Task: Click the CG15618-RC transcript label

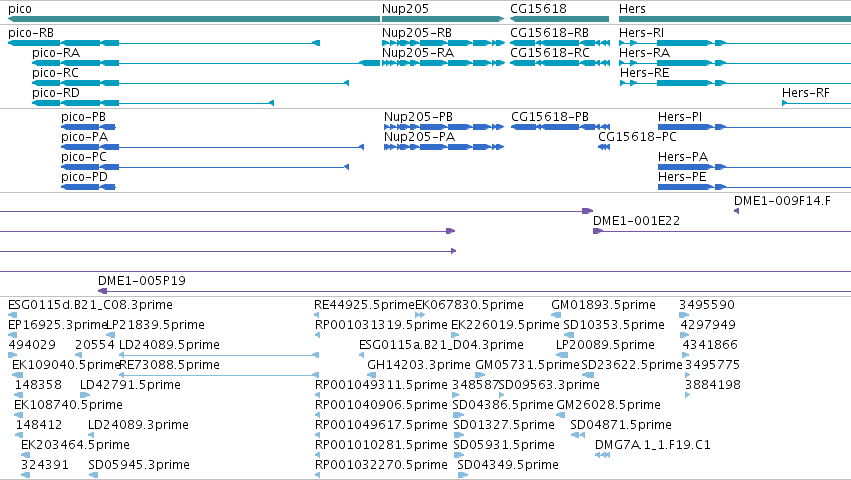Action: coord(550,53)
